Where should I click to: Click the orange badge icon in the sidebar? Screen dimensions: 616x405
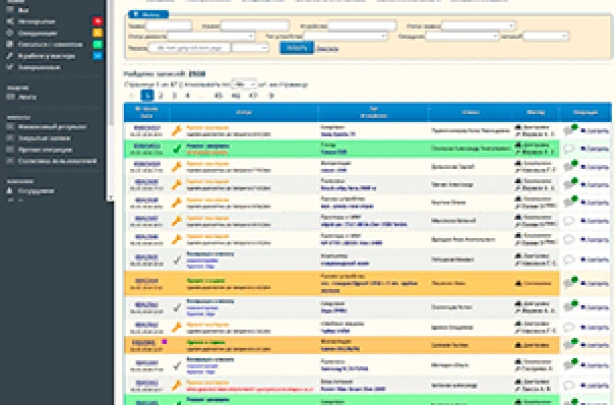[96, 32]
